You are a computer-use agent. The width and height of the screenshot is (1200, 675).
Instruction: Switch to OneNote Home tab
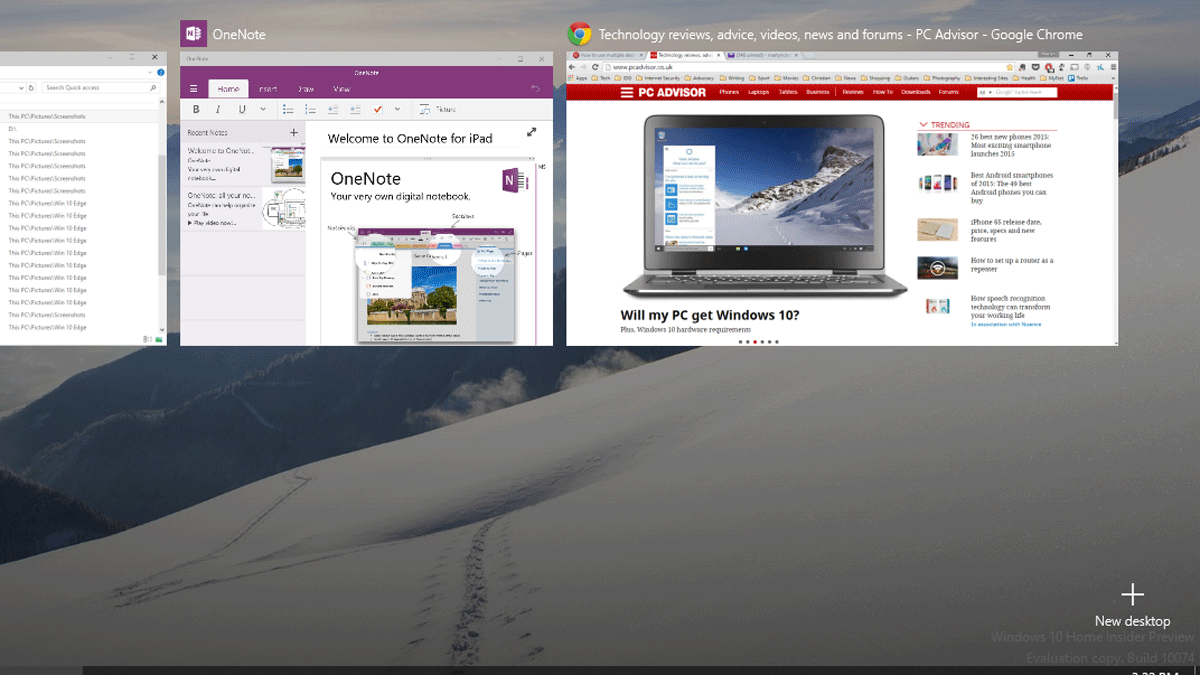click(x=228, y=89)
